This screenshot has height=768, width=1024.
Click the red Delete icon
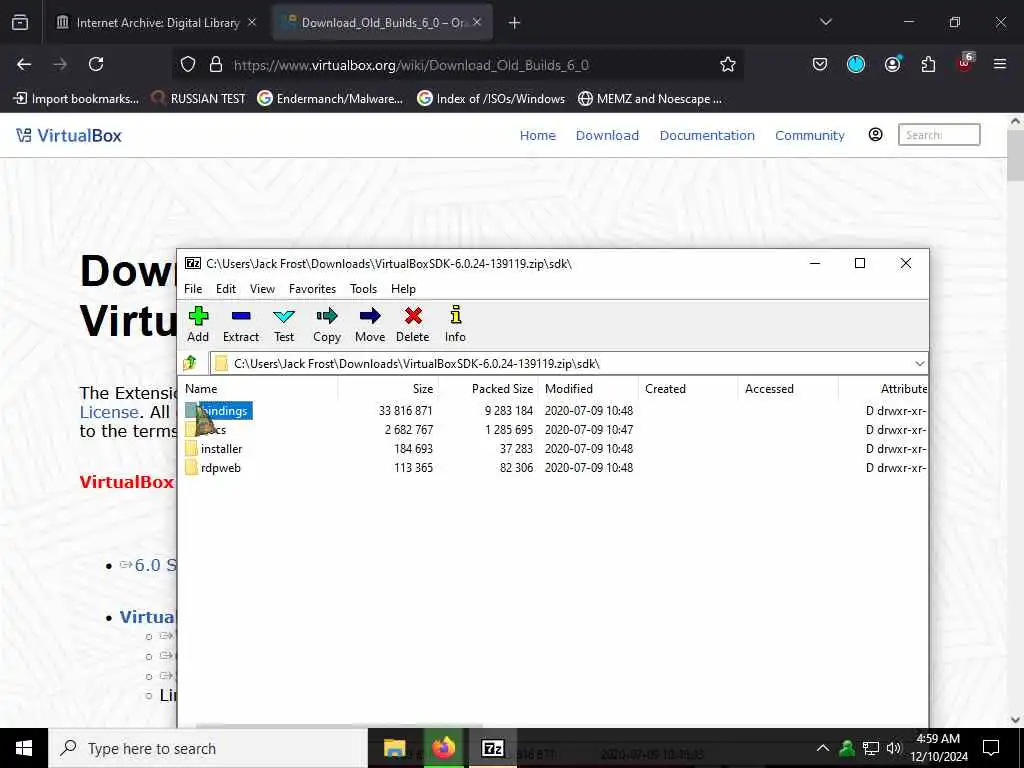pyautogui.click(x=413, y=317)
